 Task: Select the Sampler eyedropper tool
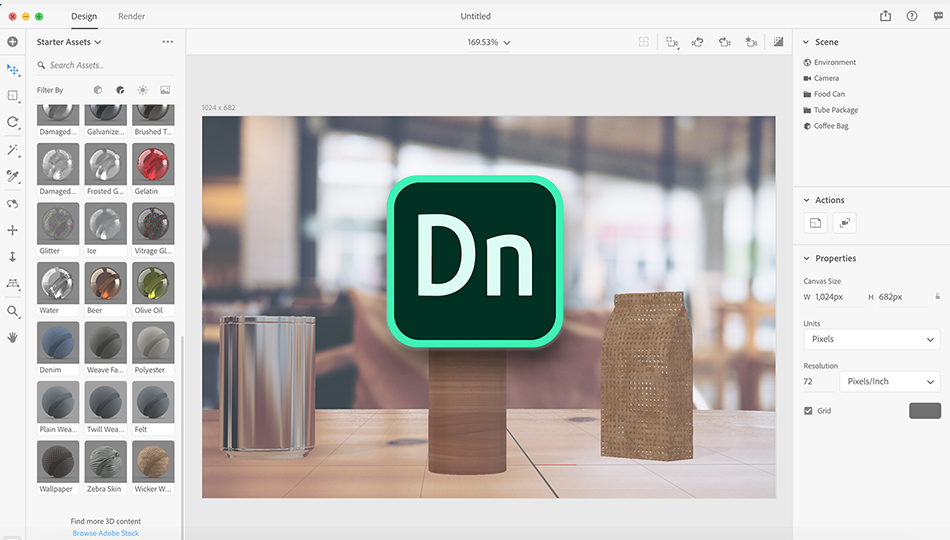(x=13, y=176)
